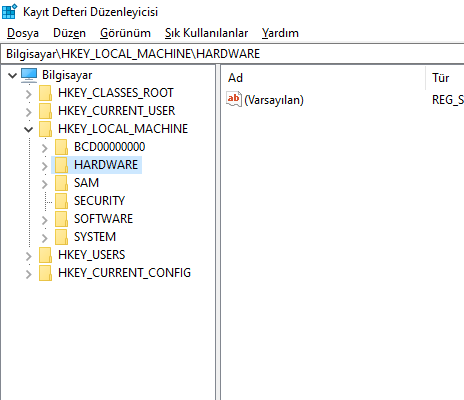Click the HARDWARE folder icon
This screenshot has width=464, height=400.
(61, 165)
